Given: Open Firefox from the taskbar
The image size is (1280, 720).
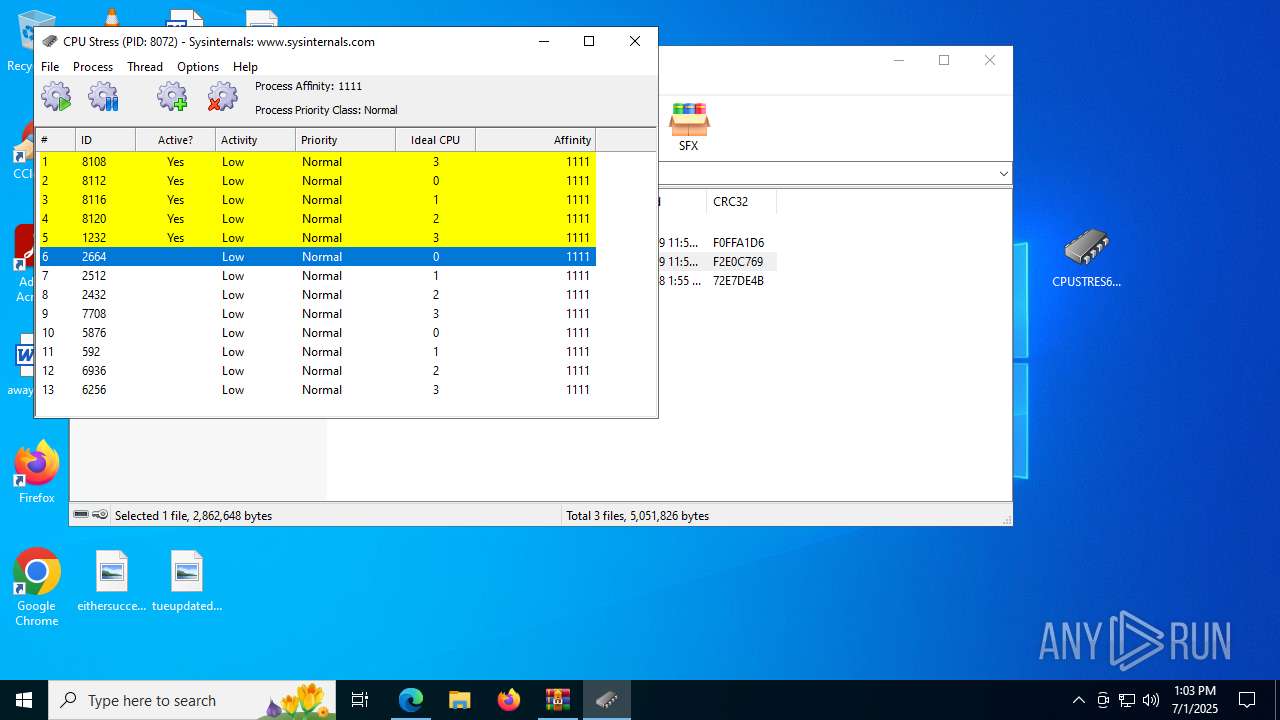Looking at the screenshot, I should click(509, 700).
